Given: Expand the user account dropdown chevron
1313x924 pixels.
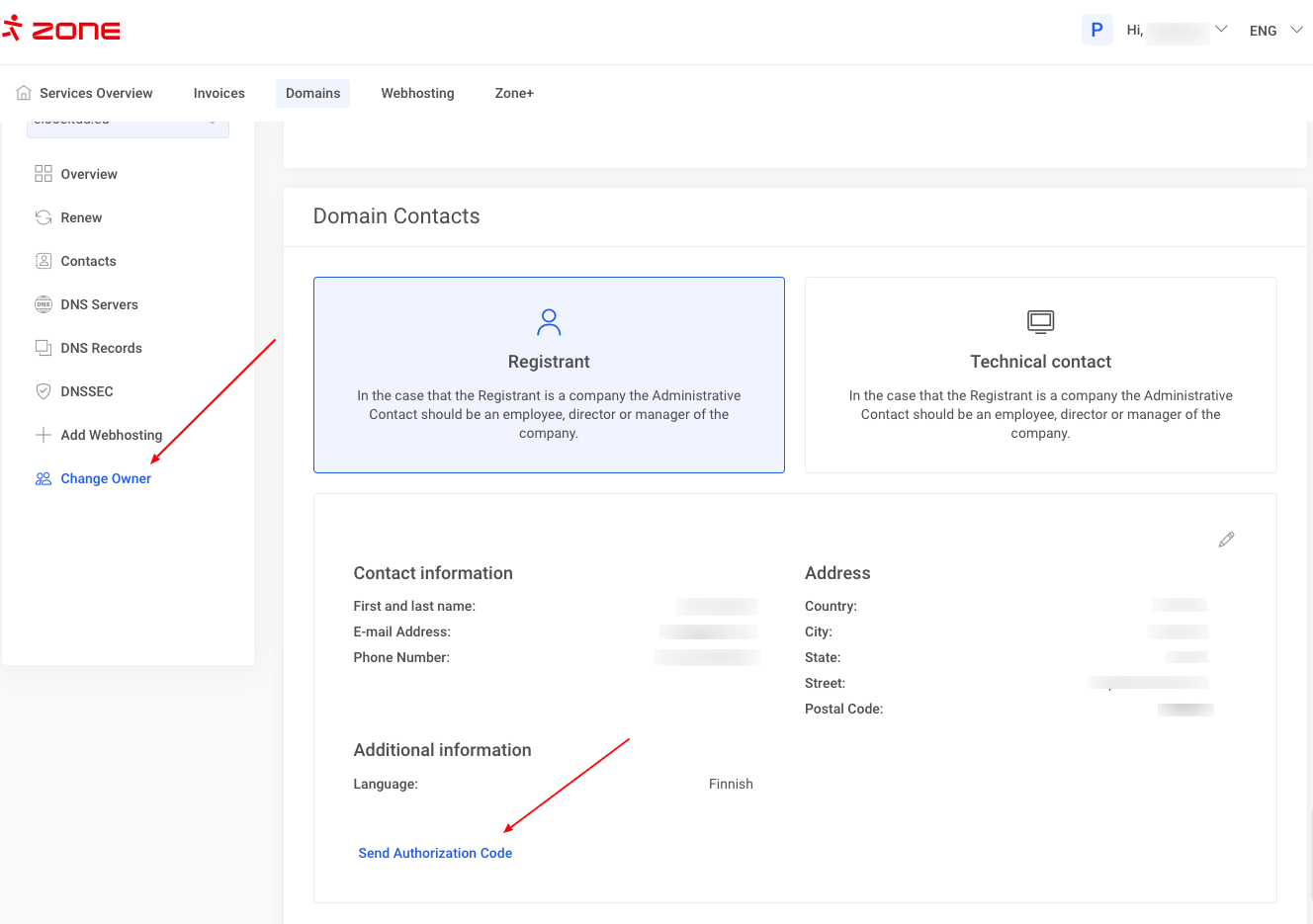Looking at the screenshot, I should pos(1221,30).
